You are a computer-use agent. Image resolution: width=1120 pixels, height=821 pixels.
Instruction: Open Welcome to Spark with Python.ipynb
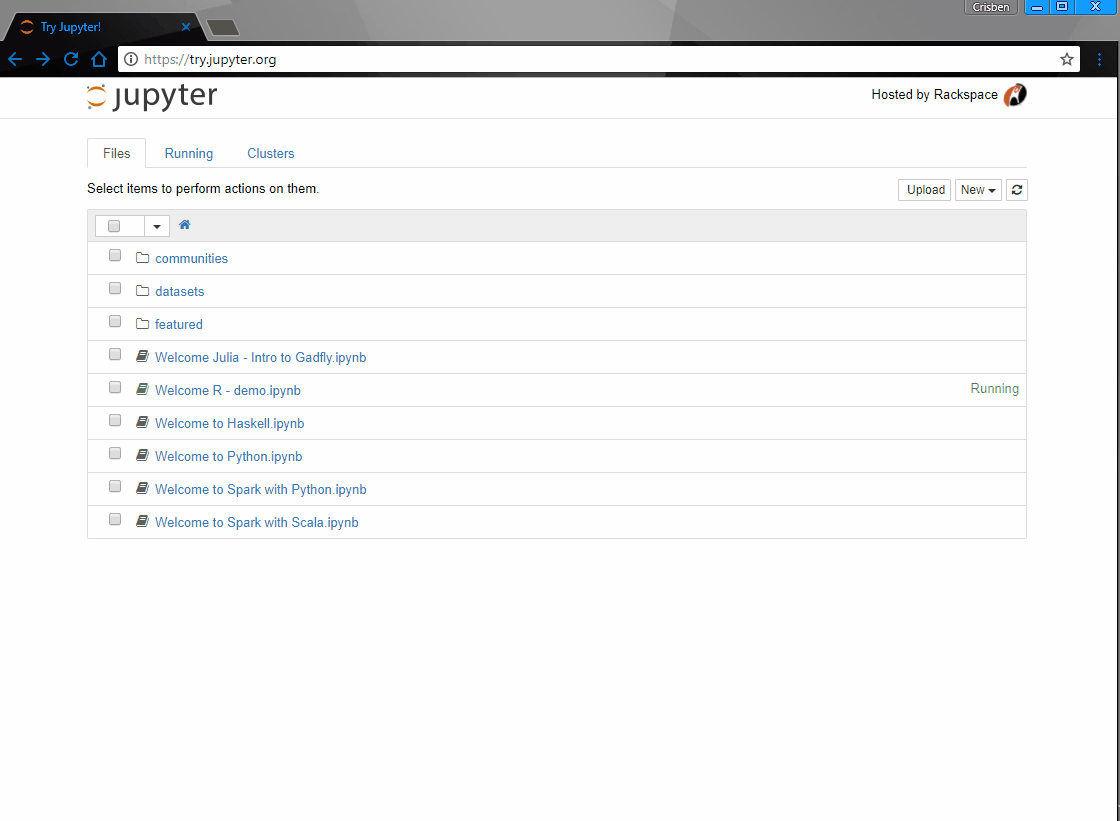coord(261,489)
